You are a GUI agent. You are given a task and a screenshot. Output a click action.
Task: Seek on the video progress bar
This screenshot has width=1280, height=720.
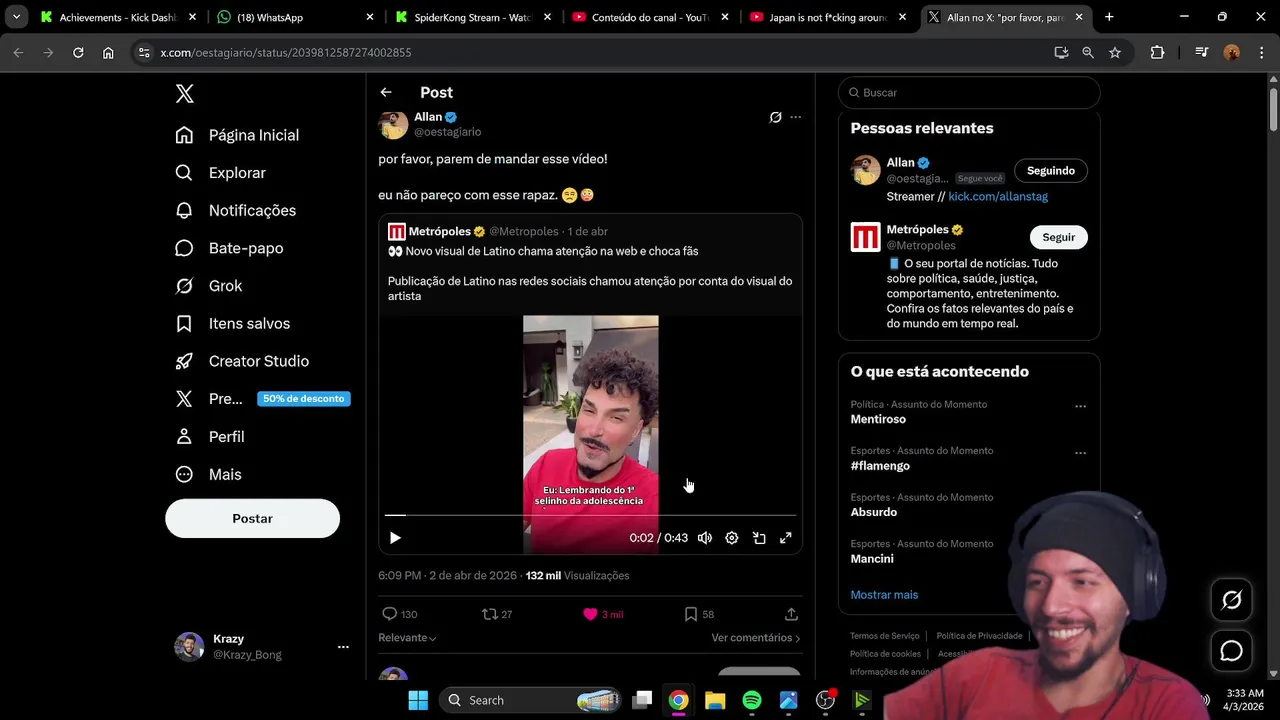[590, 515]
